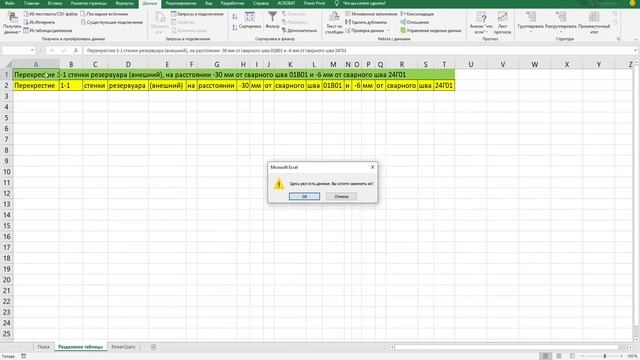Click the From Web (Из Интернета) icon
Viewport: 640px width, 360px height.
tap(26, 22)
